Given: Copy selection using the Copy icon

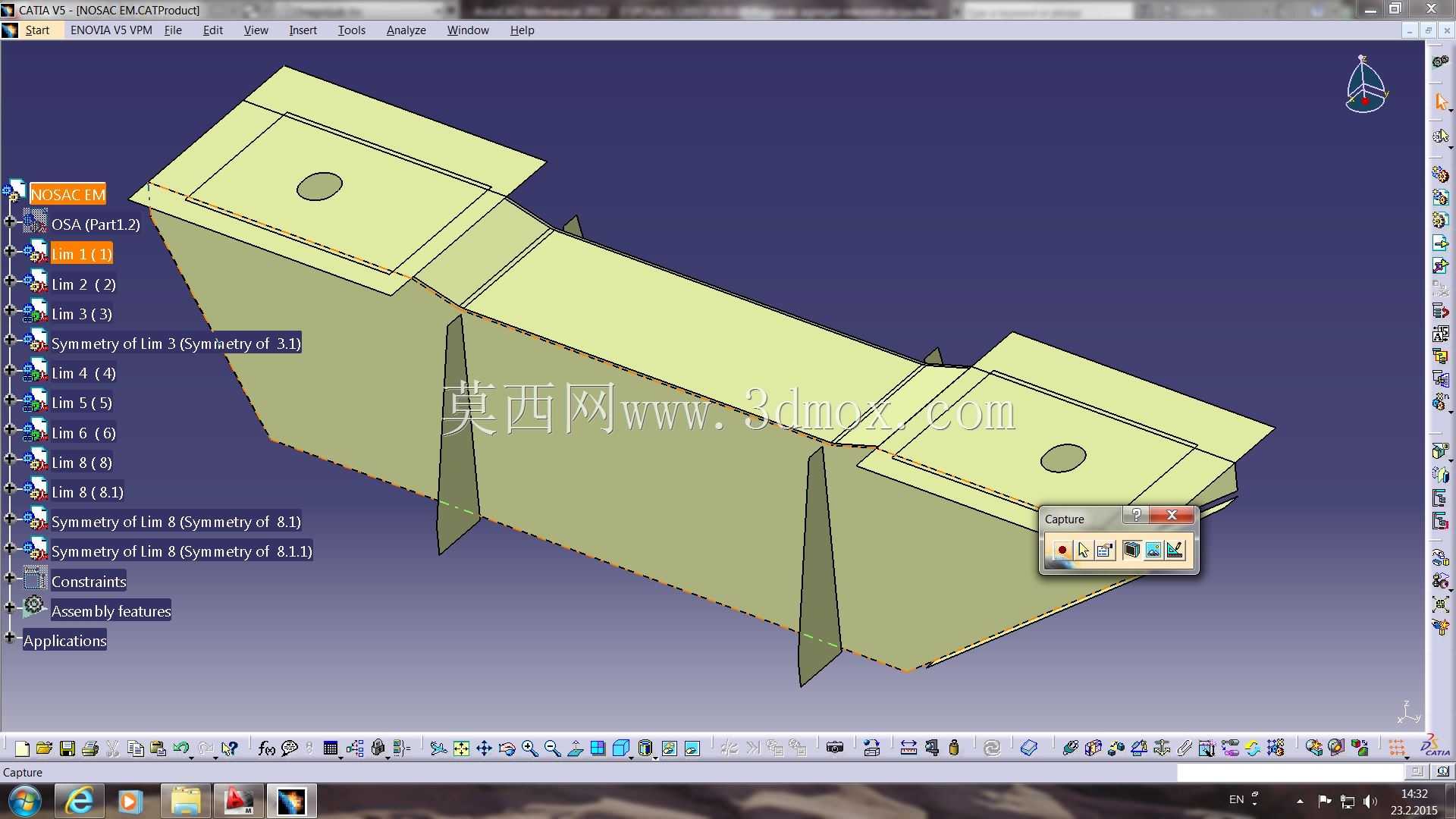Looking at the screenshot, I should coord(136,749).
